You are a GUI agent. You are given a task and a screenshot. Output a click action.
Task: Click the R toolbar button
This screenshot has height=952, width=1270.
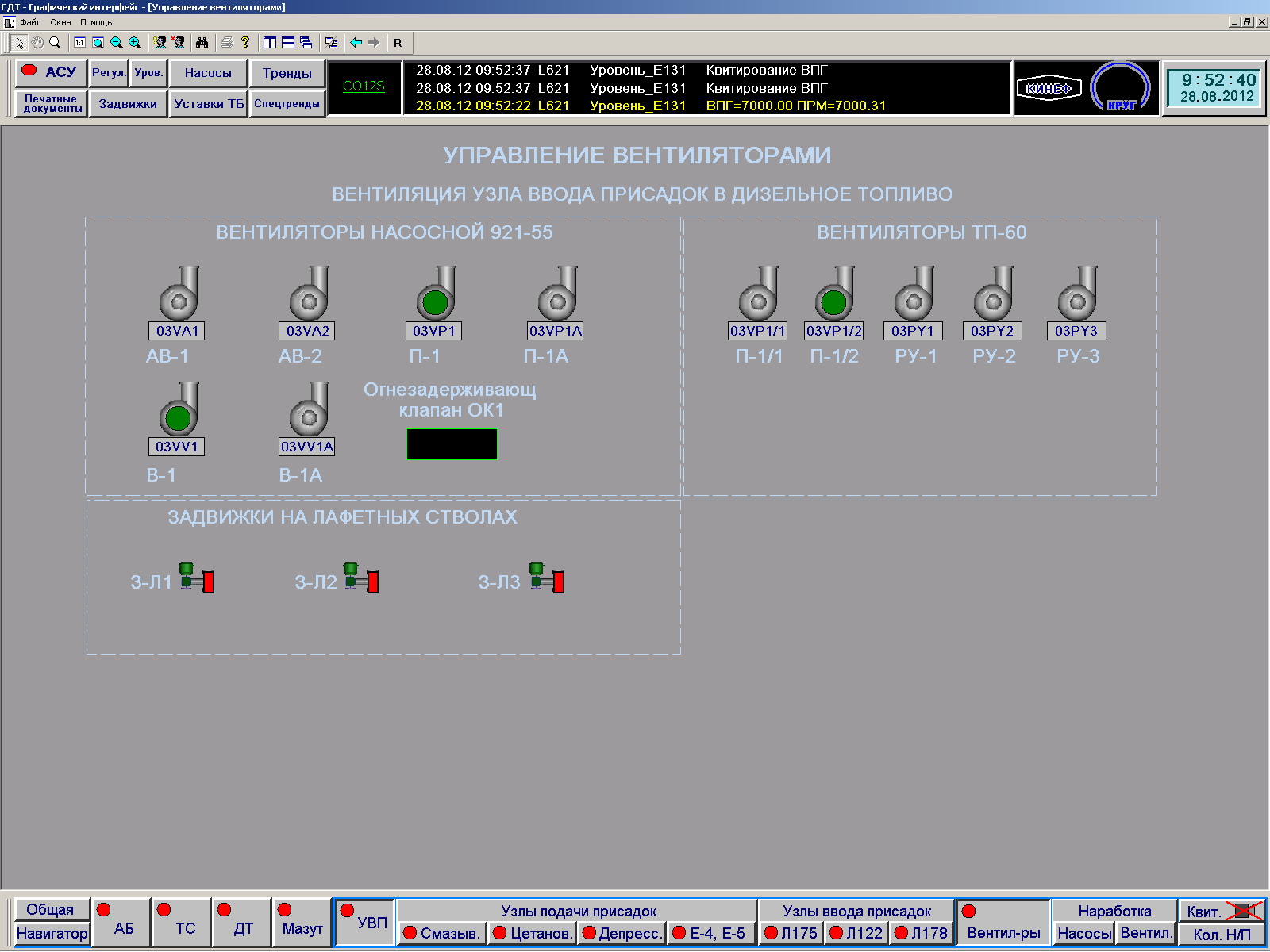click(398, 43)
